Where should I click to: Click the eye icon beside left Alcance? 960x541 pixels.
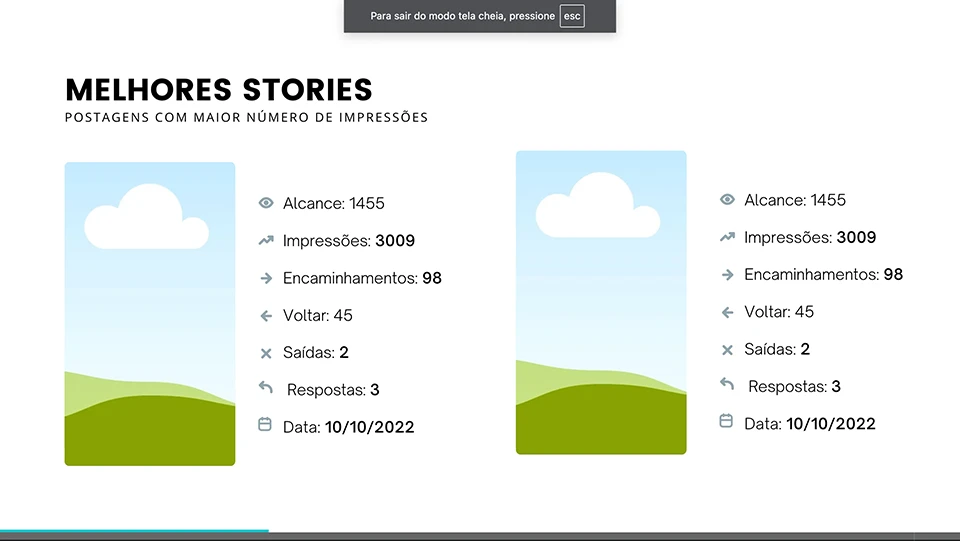click(x=266, y=203)
